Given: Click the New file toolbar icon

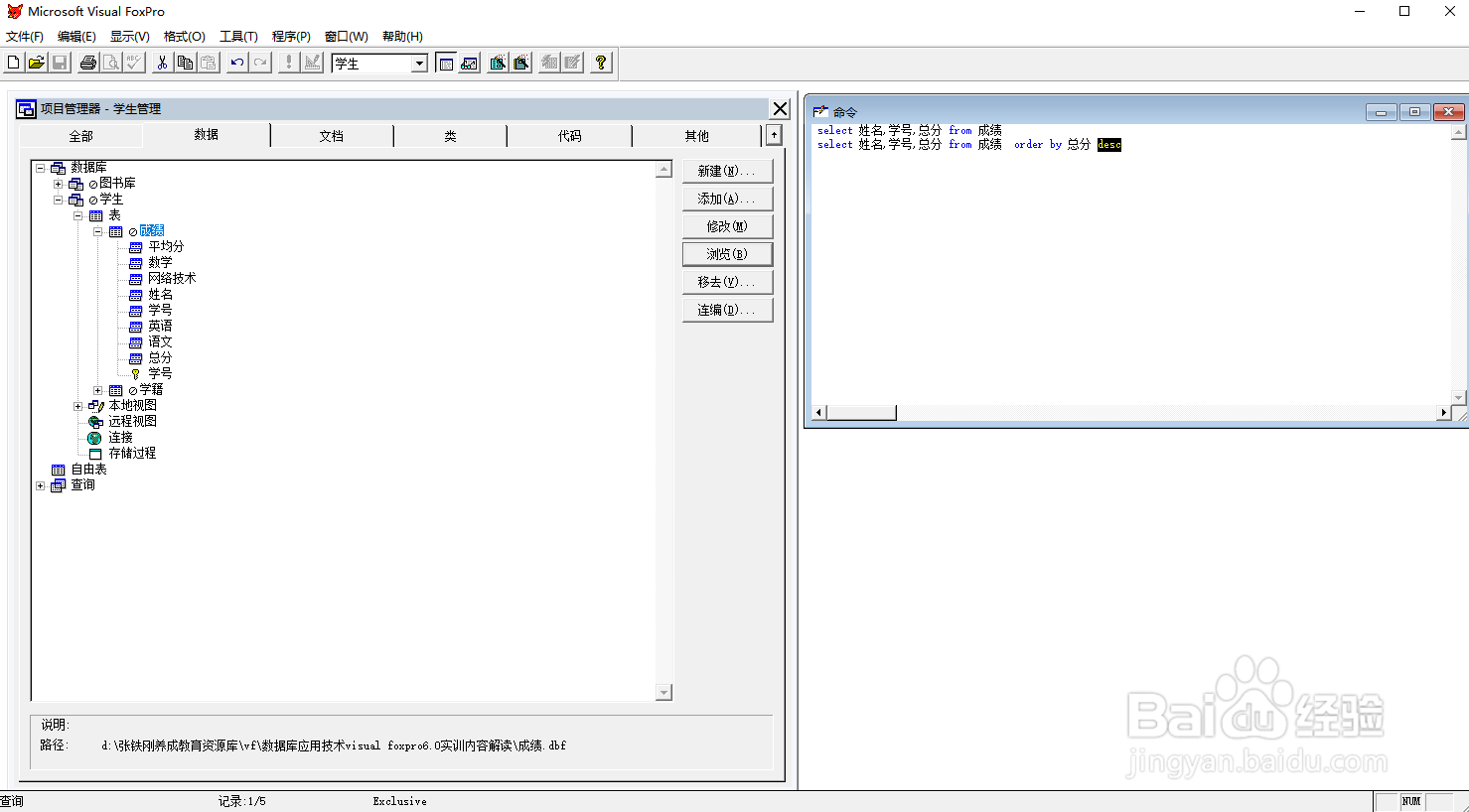Looking at the screenshot, I should tap(13, 63).
